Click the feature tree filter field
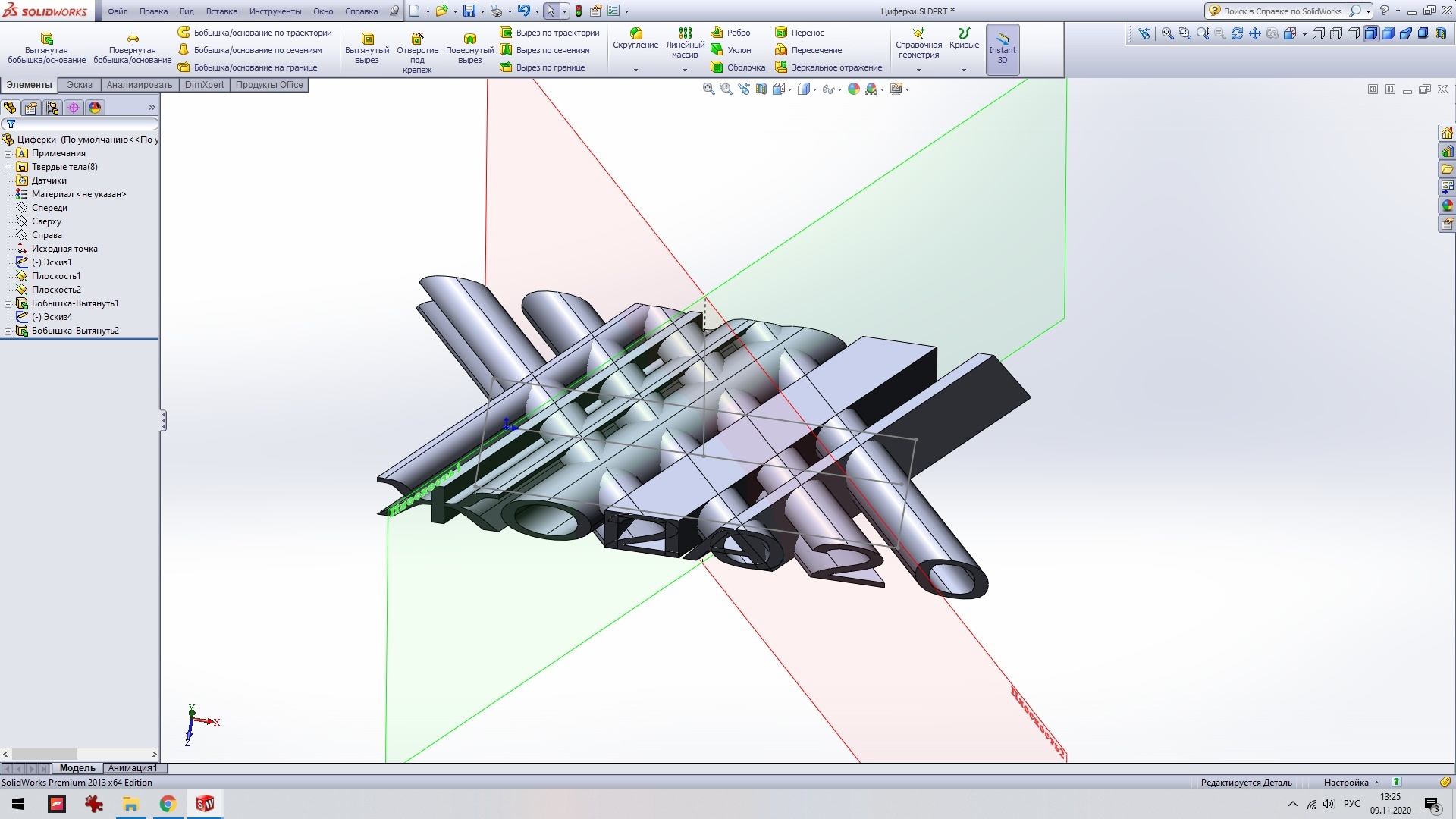 point(80,124)
